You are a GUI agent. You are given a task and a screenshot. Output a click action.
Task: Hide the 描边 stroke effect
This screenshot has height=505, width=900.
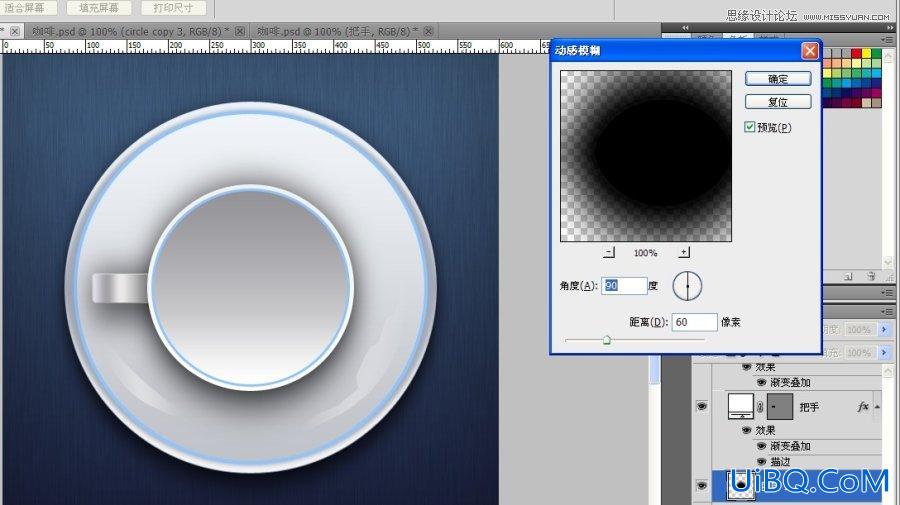762,461
